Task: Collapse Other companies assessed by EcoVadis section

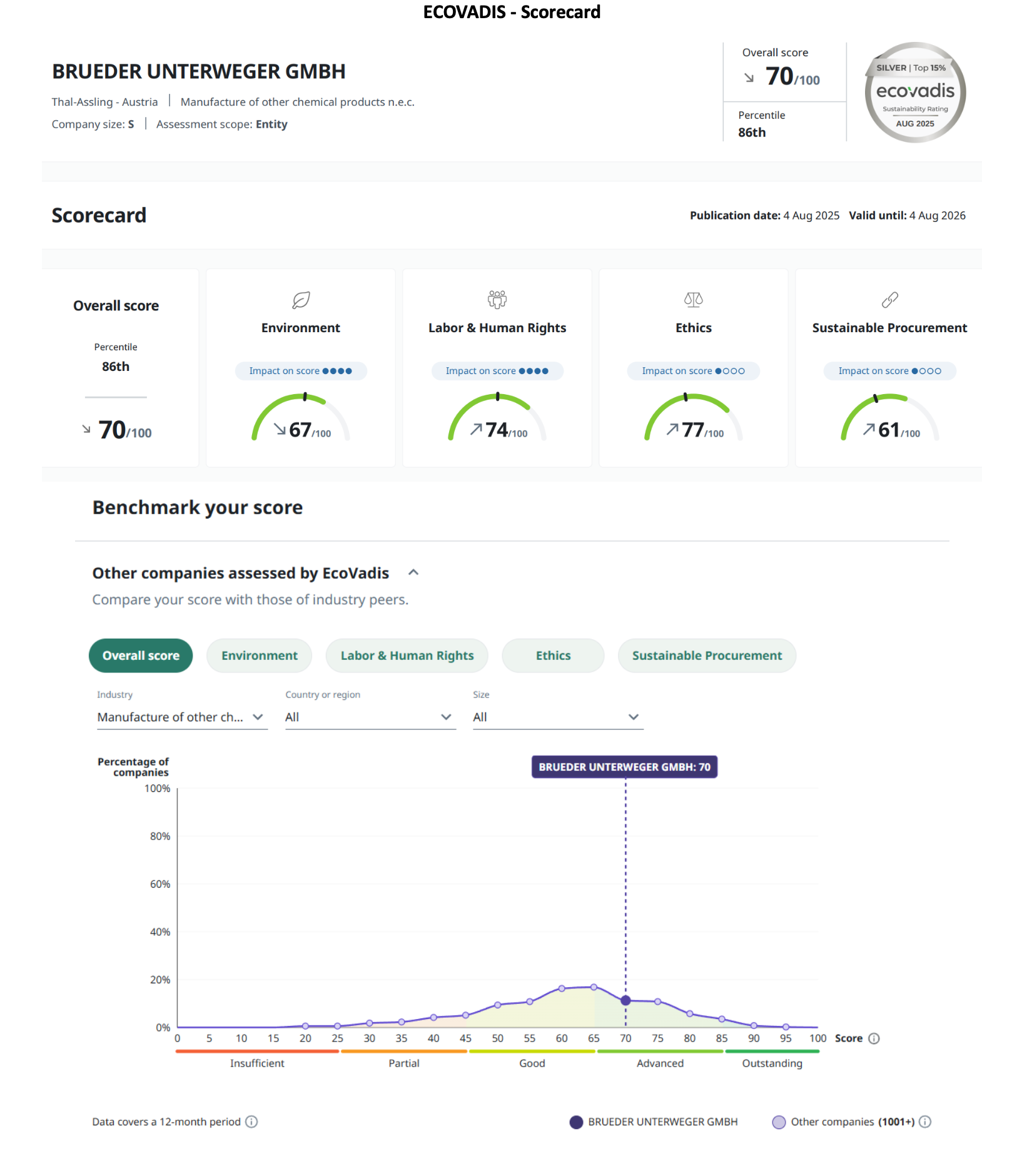Action: (413, 572)
